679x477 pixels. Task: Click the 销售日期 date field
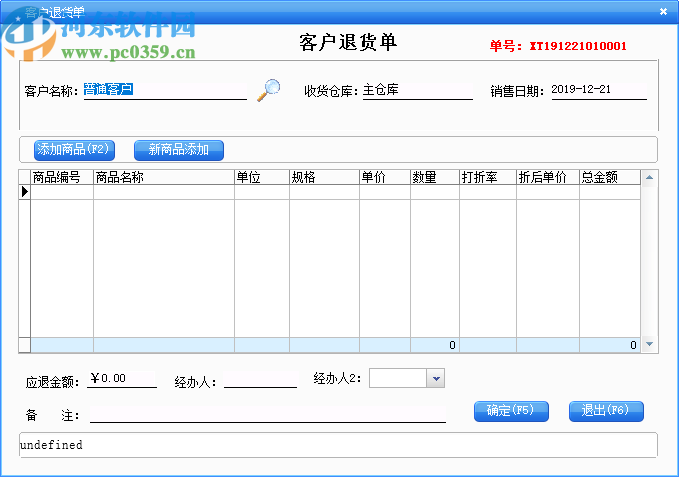(x=599, y=90)
